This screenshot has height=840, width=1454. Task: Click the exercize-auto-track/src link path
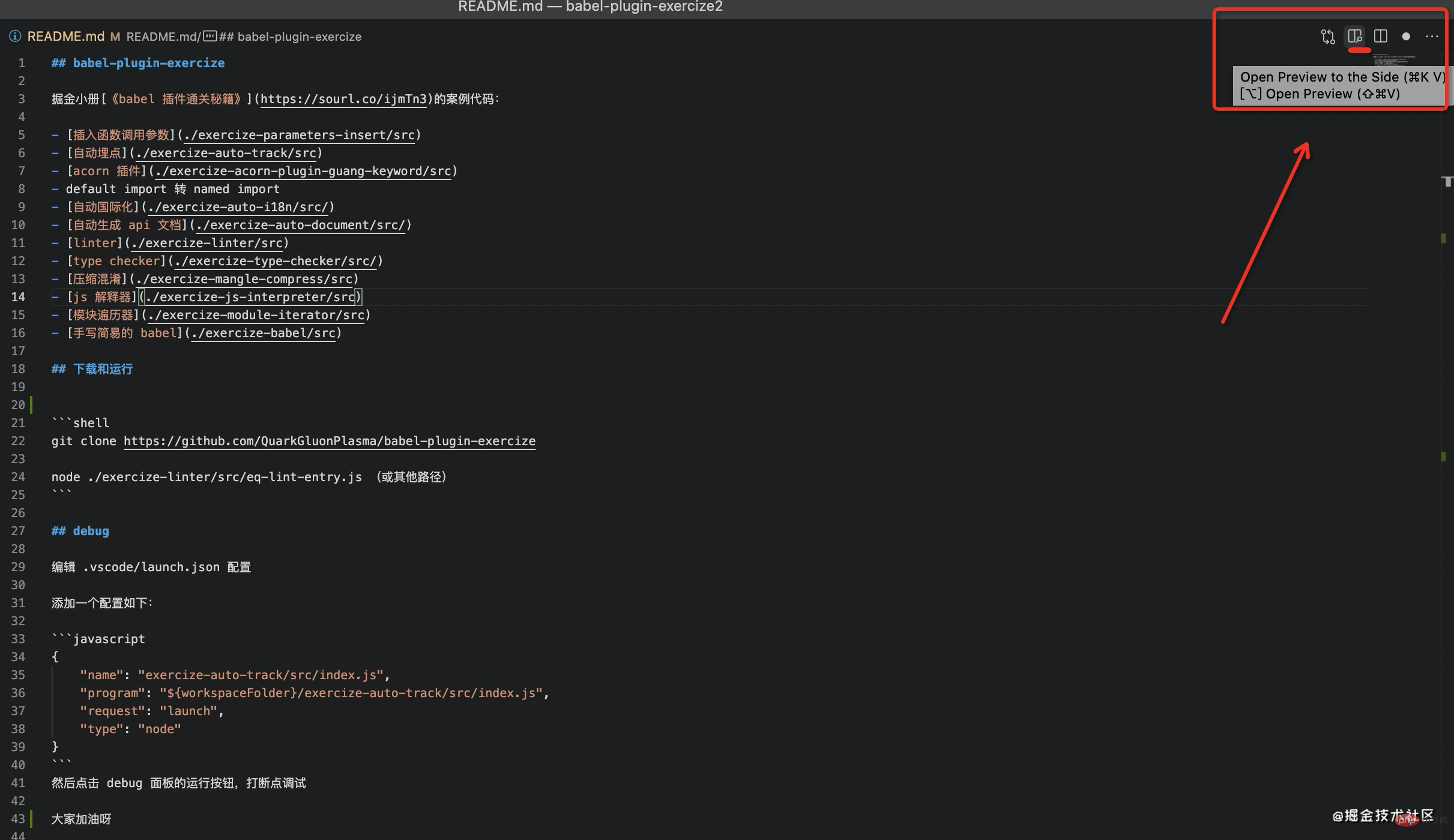tap(226, 153)
